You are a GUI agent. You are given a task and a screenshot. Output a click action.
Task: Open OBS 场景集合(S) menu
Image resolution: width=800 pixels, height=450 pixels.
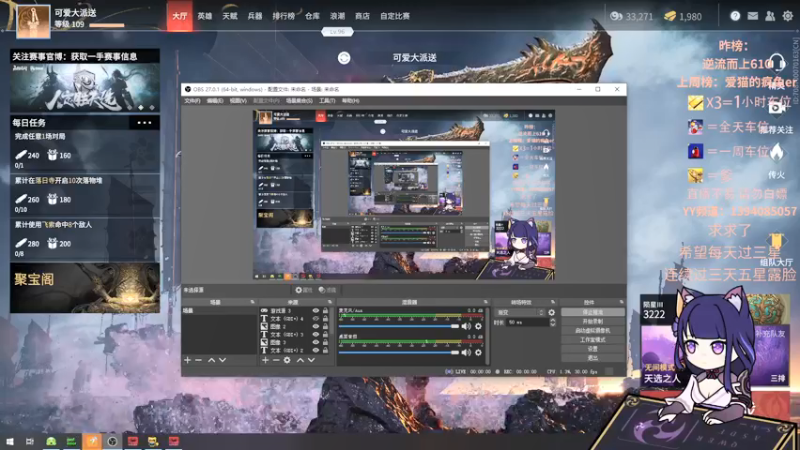pyautogui.click(x=299, y=101)
